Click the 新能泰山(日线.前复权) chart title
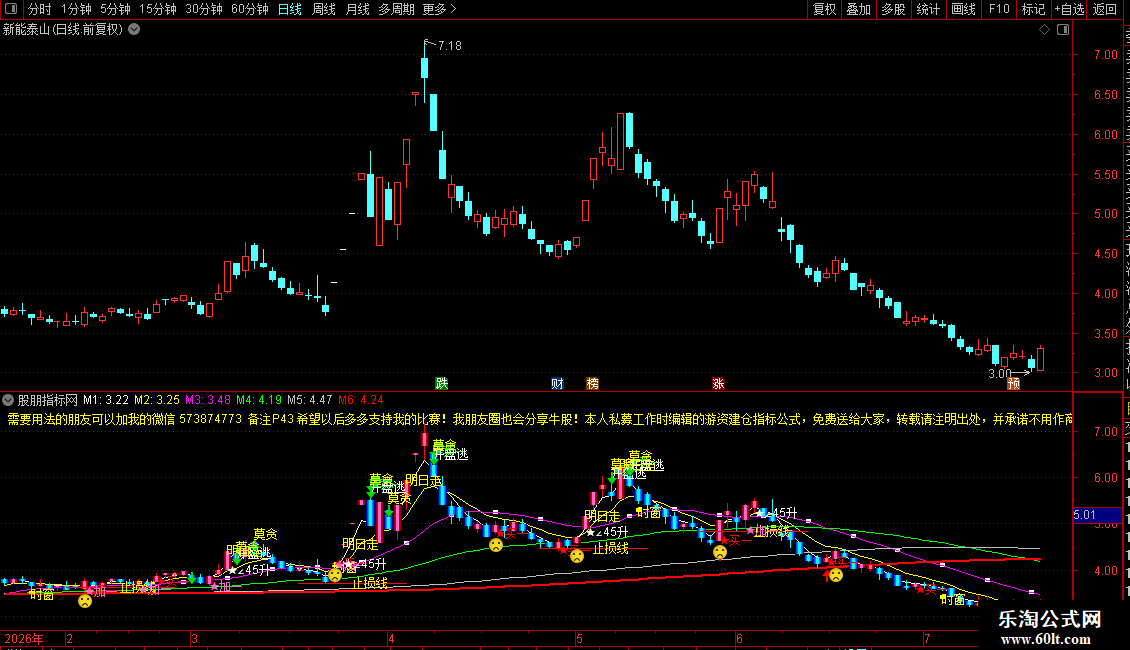 [63, 30]
